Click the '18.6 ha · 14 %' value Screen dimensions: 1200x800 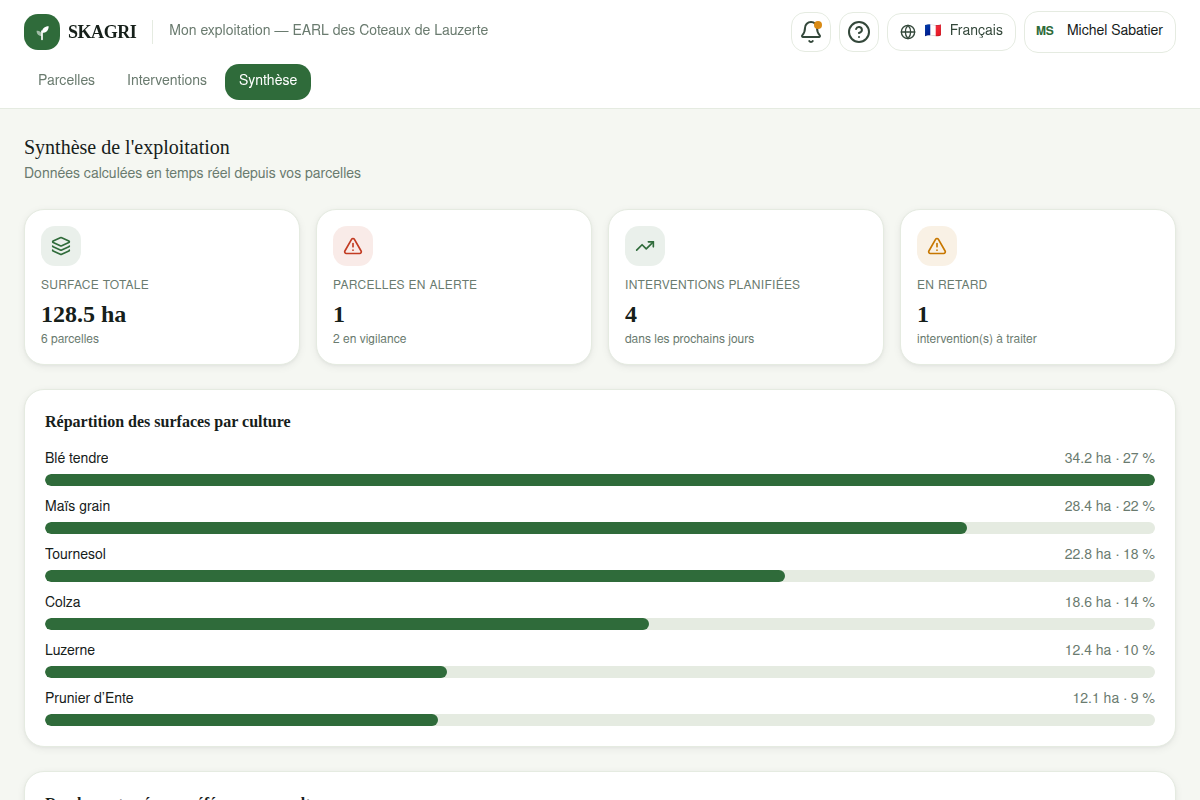pyautogui.click(x=1109, y=602)
